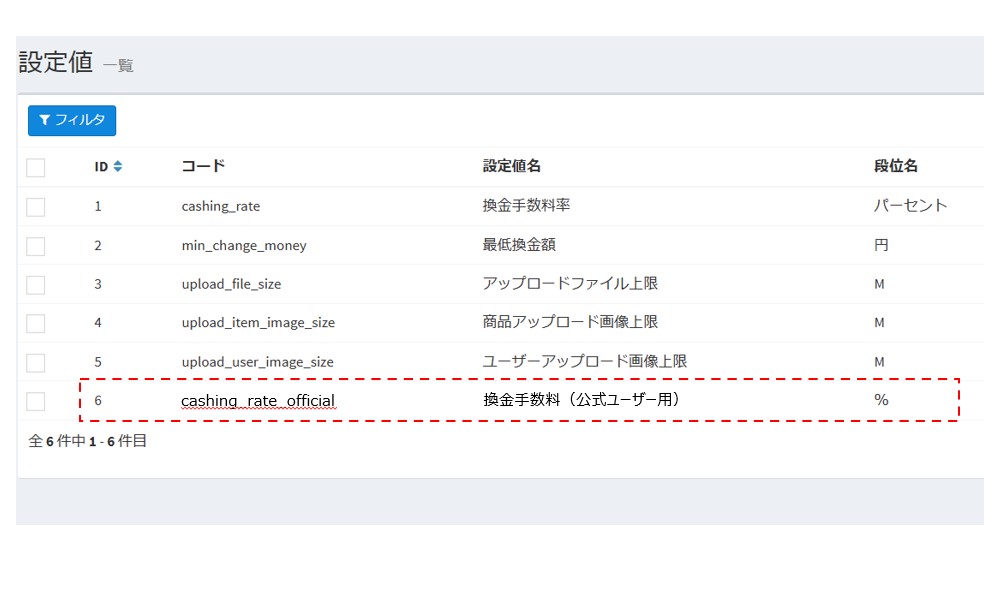Image resolution: width=984 pixels, height=602 pixels.
Task: Click the ID column sort arrows icon
Action: tap(118, 167)
